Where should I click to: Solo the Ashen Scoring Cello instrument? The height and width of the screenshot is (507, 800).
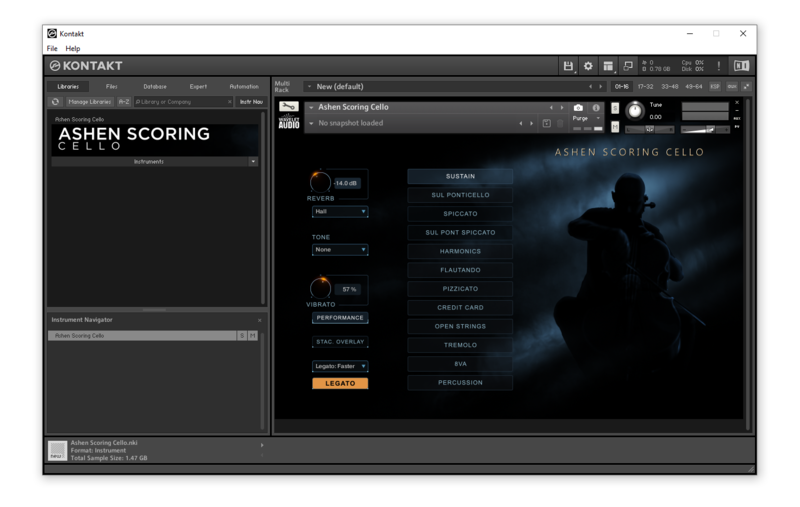(615, 108)
